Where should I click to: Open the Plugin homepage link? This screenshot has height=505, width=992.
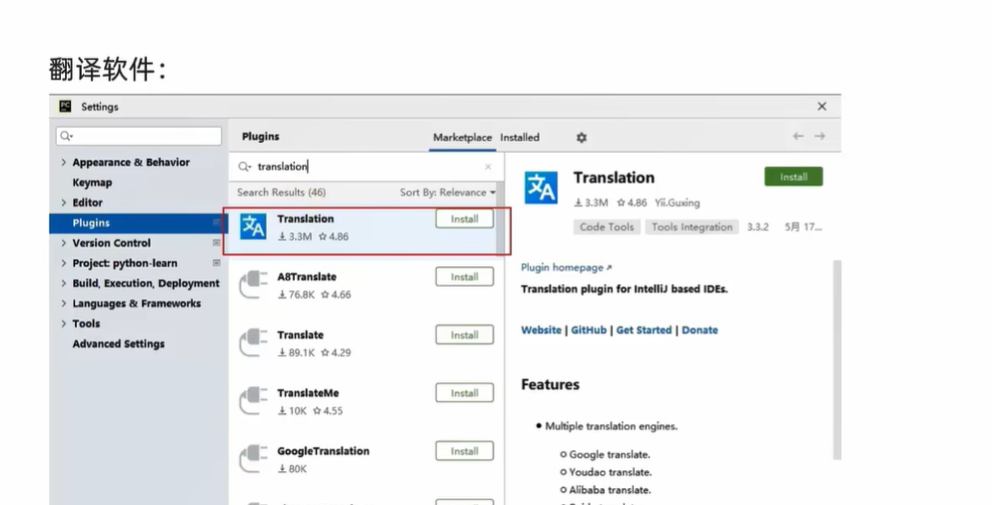[x=566, y=268]
